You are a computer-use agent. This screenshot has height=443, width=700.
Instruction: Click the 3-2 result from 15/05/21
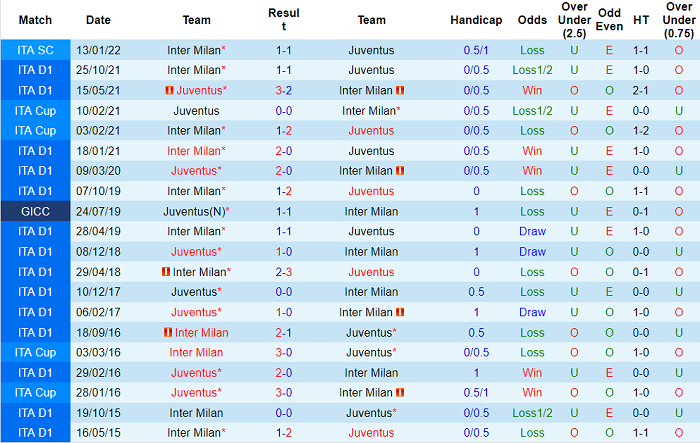click(x=283, y=90)
